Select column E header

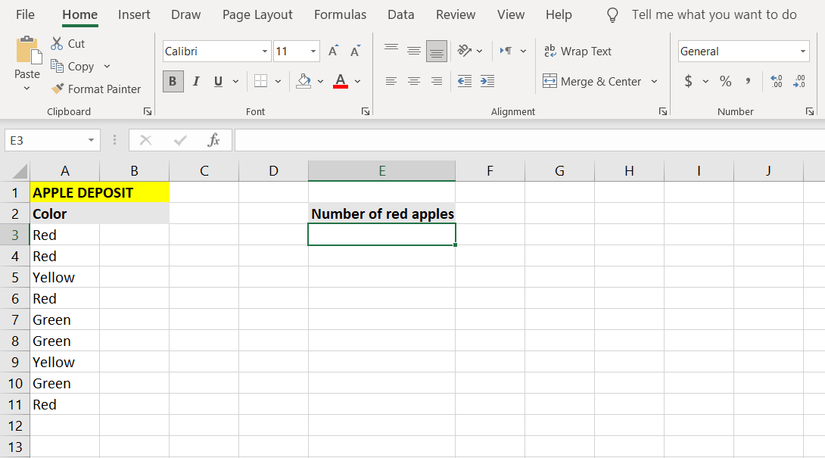(x=381, y=171)
